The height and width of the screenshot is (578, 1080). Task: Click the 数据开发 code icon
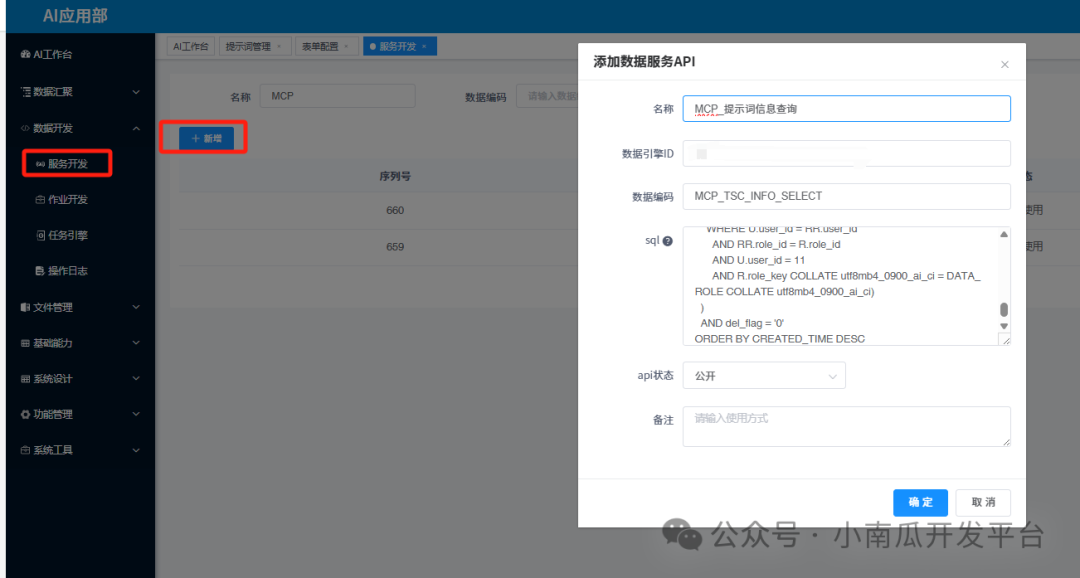click(25, 128)
